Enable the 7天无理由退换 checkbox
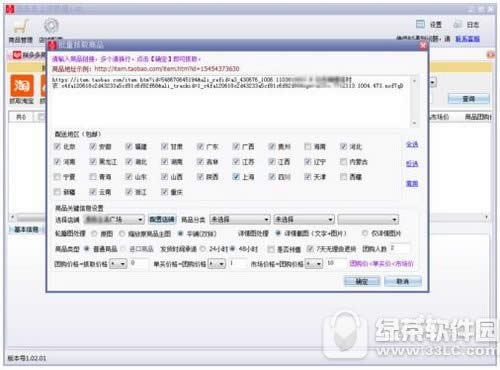Image resolution: width=500 pixels, height=370 pixels. (x=310, y=249)
